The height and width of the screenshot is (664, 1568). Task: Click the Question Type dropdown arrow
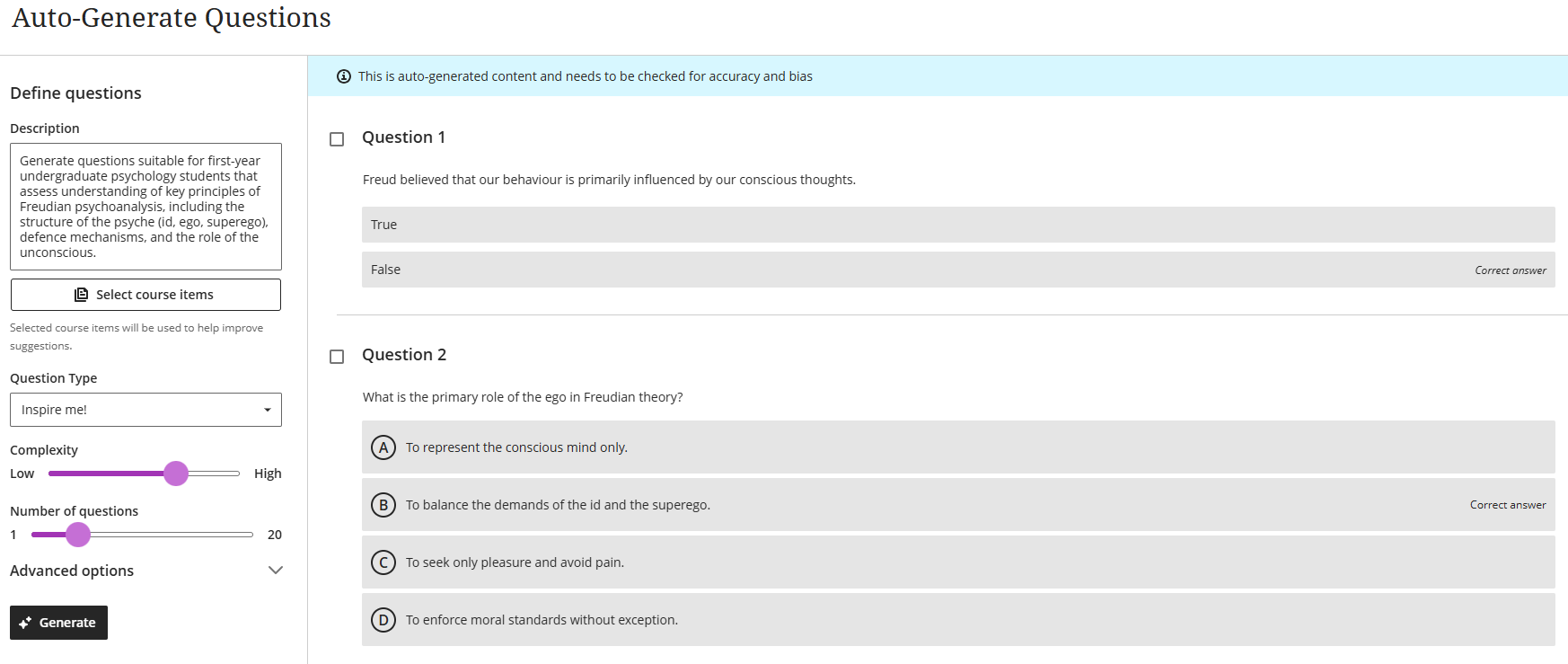tap(268, 410)
